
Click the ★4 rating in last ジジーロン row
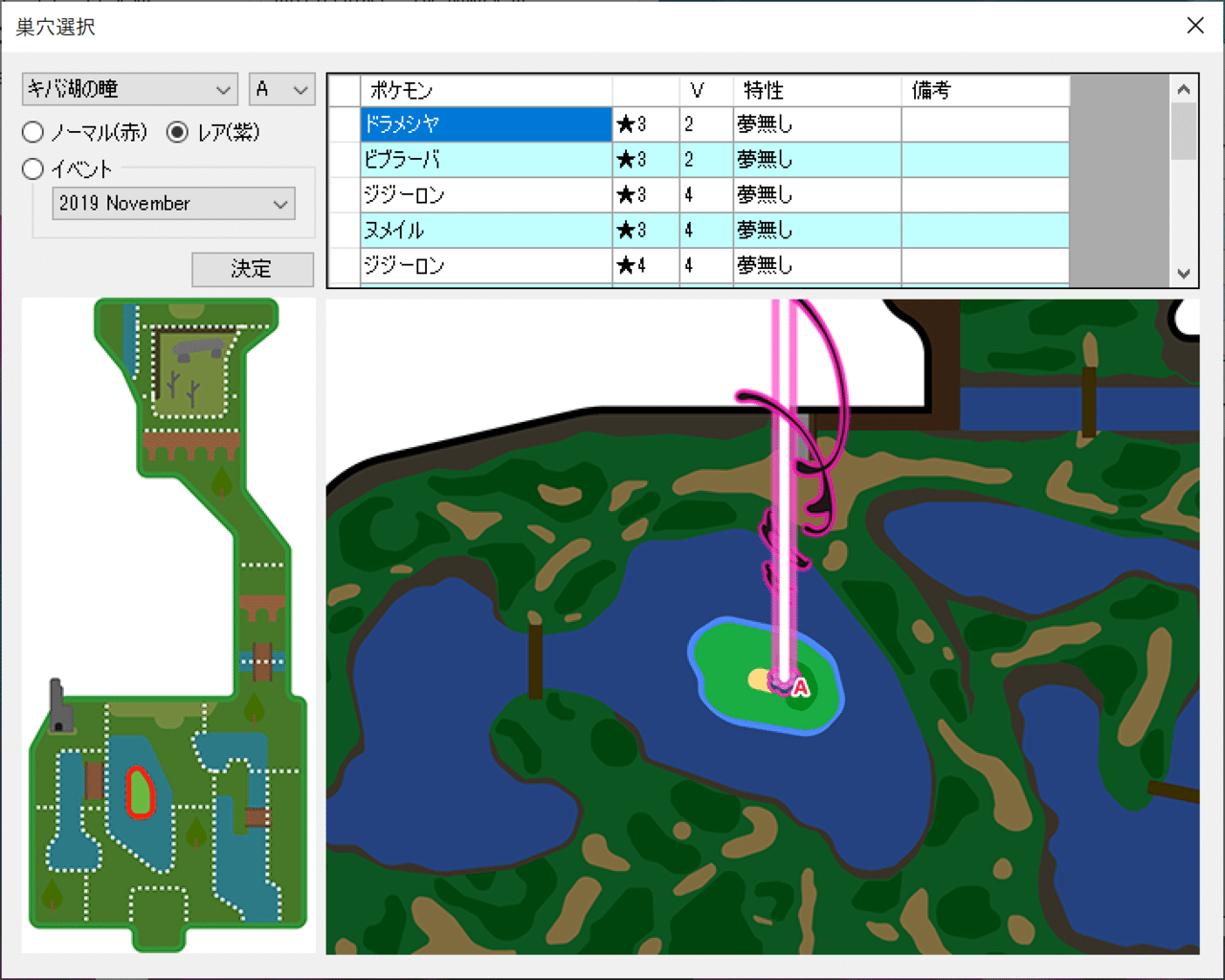pos(632,265)
